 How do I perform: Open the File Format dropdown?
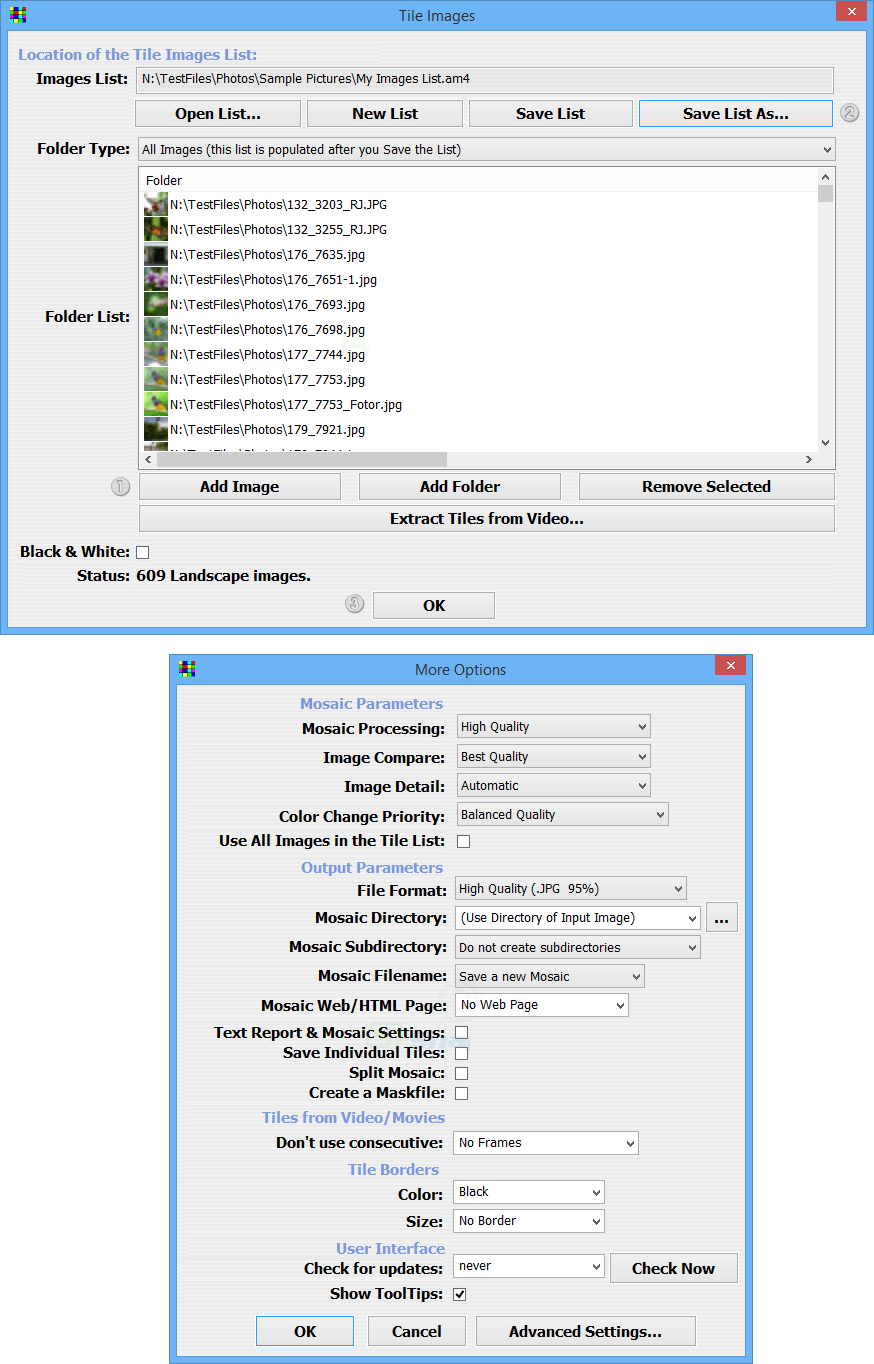click(x=571, y=888)
